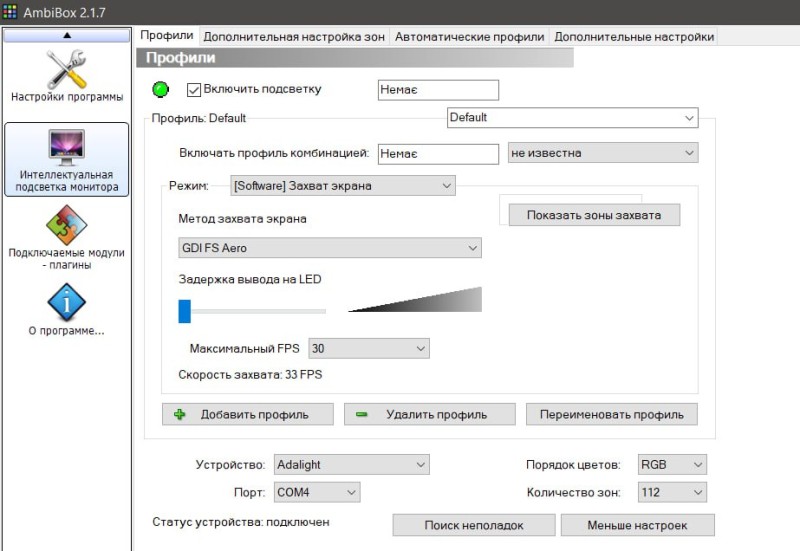The height and width of the screenshot is (551, 800).
Task: Toggle the Включить подсветку checkbox
Action: 194,89
